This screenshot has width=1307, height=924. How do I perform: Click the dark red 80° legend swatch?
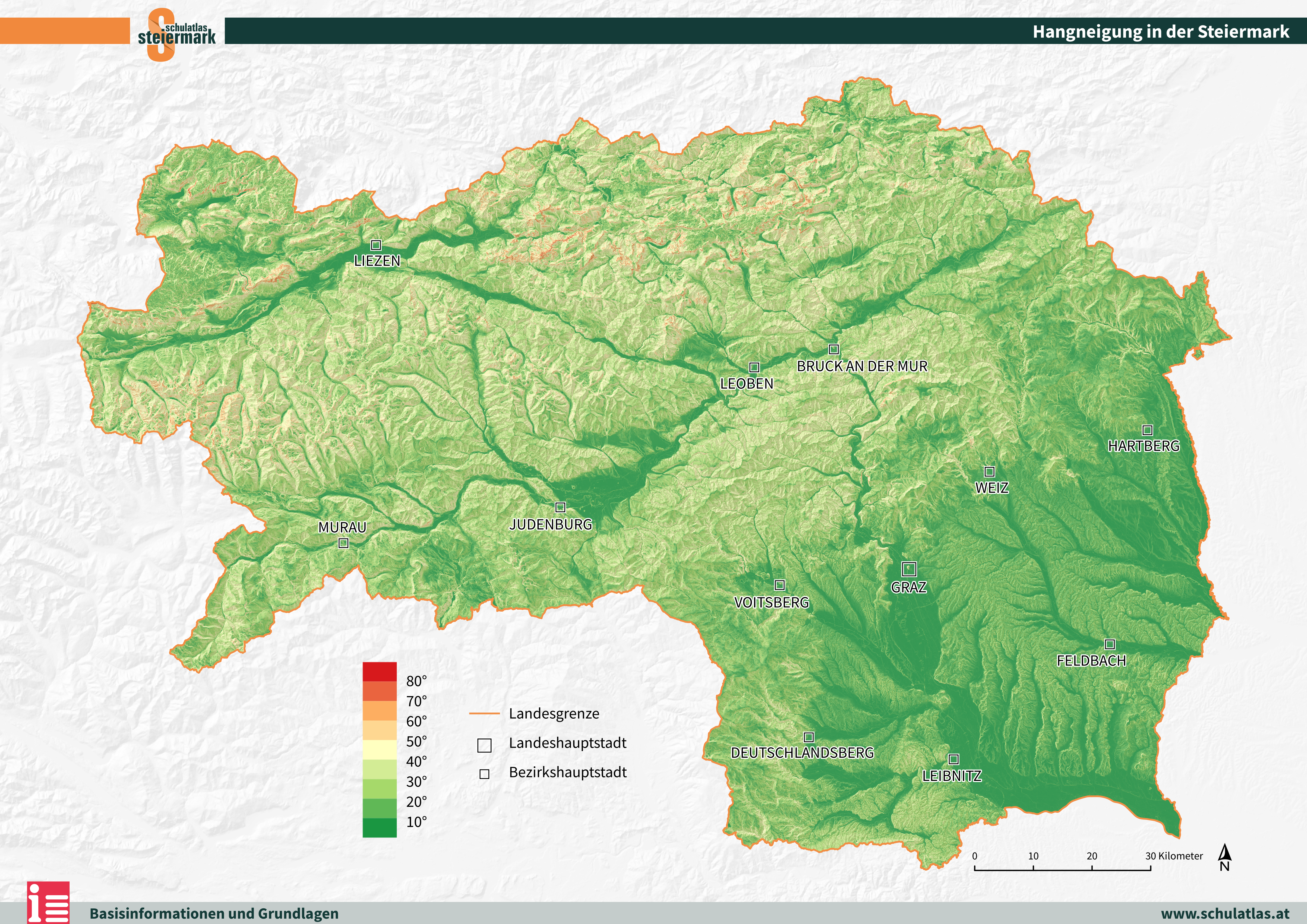380,672
